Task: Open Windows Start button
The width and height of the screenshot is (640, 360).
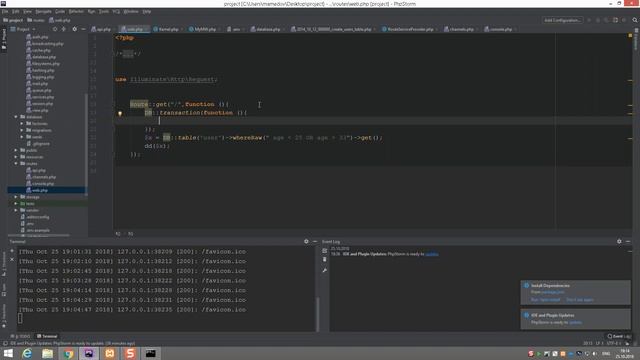Action: pyautogui.click(x=8, y=353)
